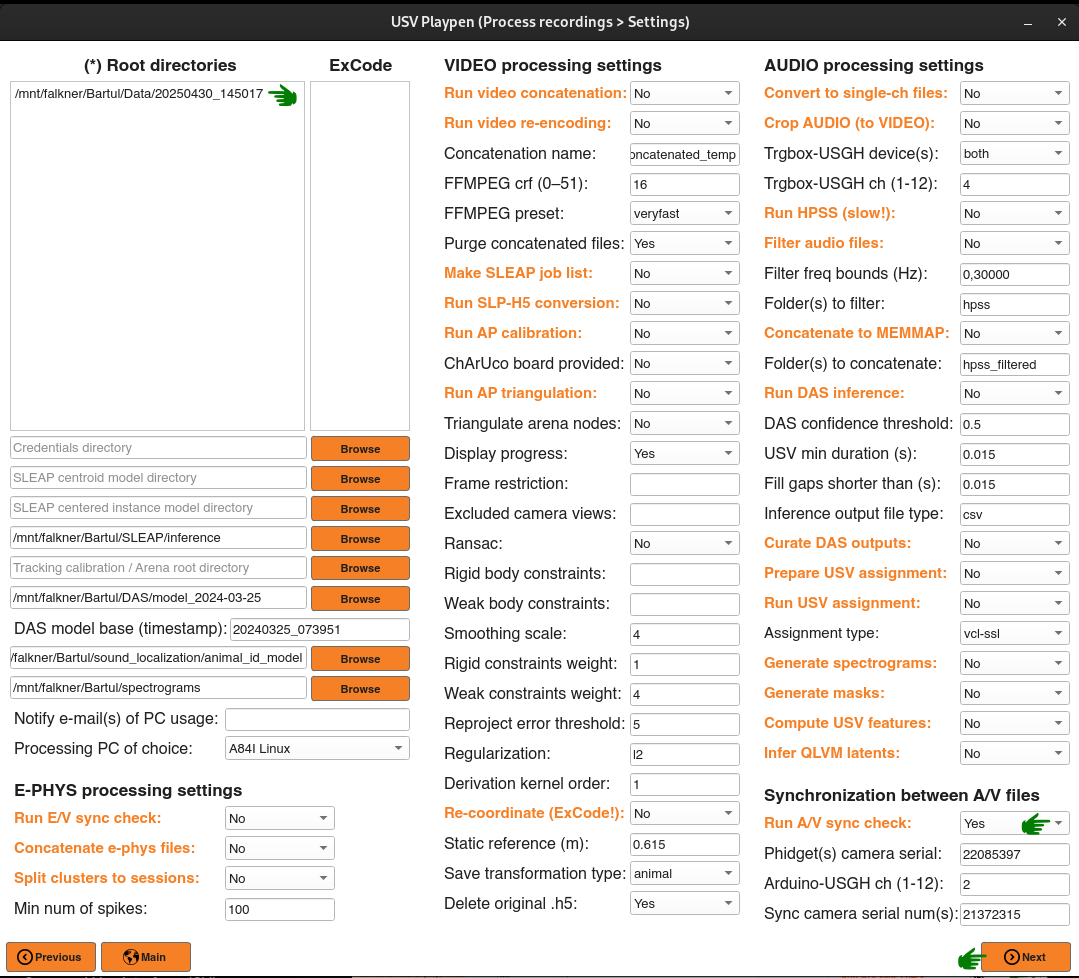Click the DAS confidence threshold field
This screenshot has width=1079, height=978.
pos(1014,424)
